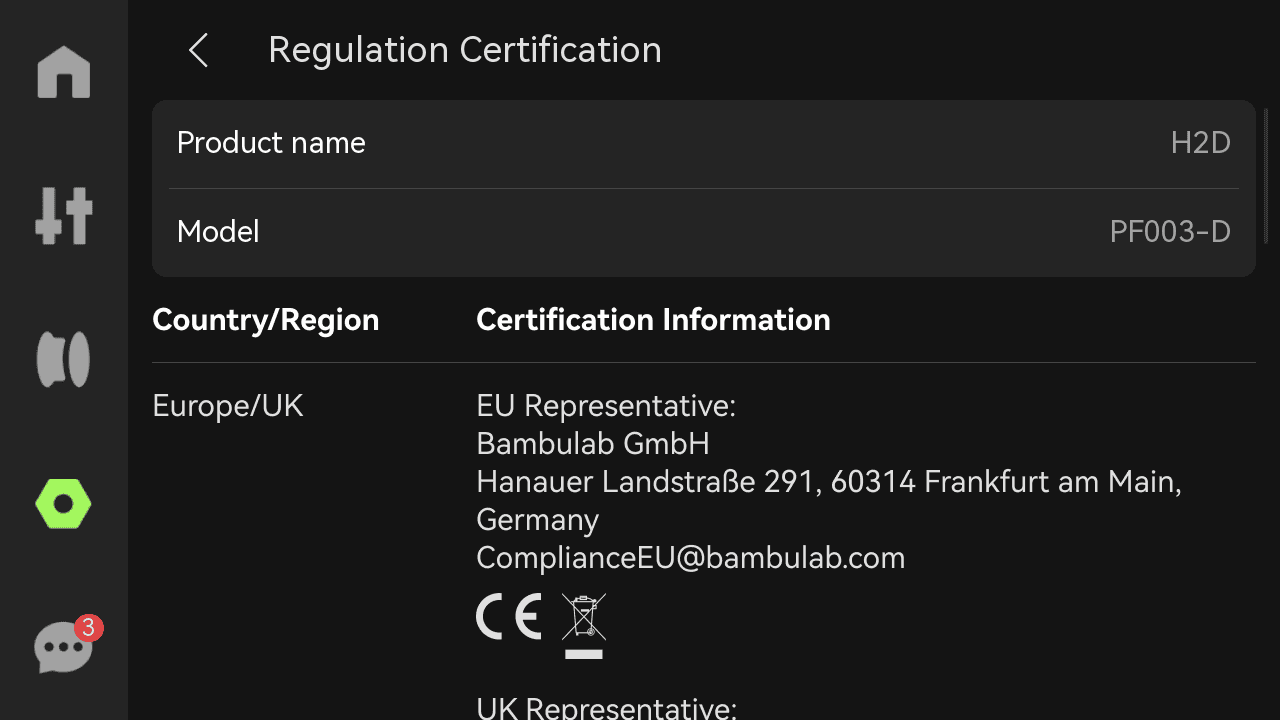1280x720 pixels.
Task: Click the Certification Information column header
Action: click(x=653, y=320)
